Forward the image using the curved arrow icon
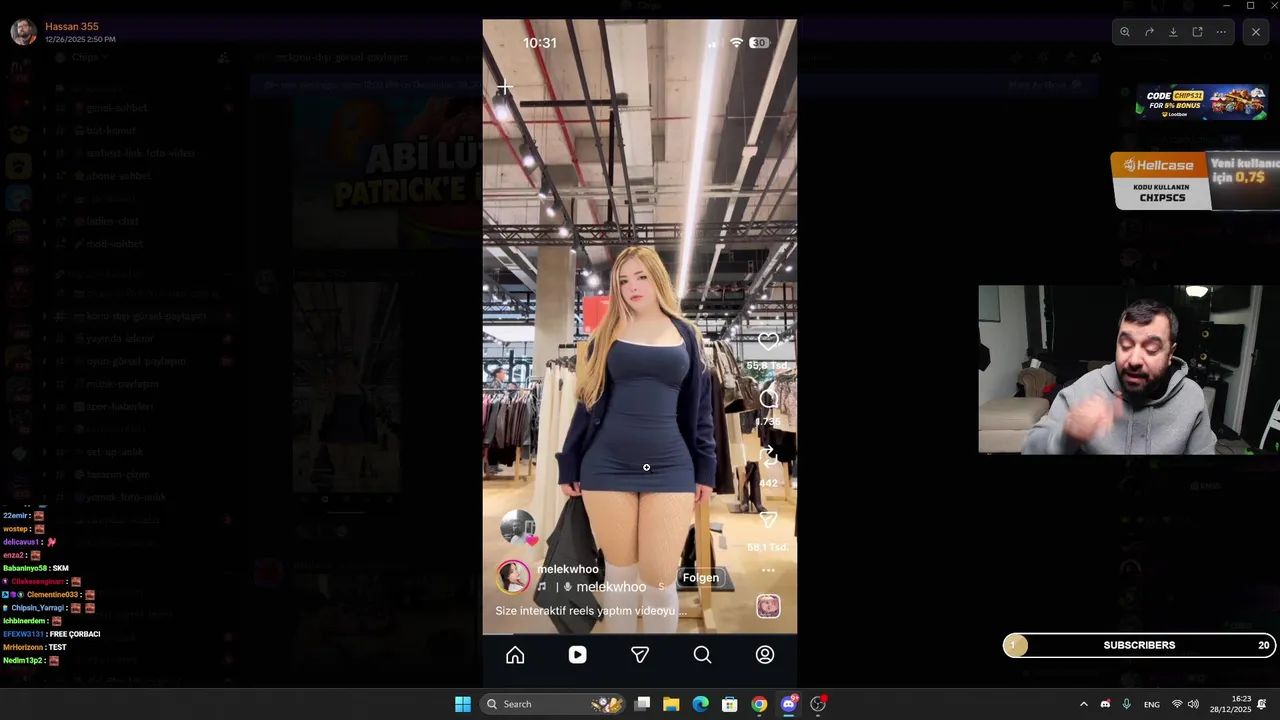This screenshot has width=1280, height=720. coord(1149,32)
